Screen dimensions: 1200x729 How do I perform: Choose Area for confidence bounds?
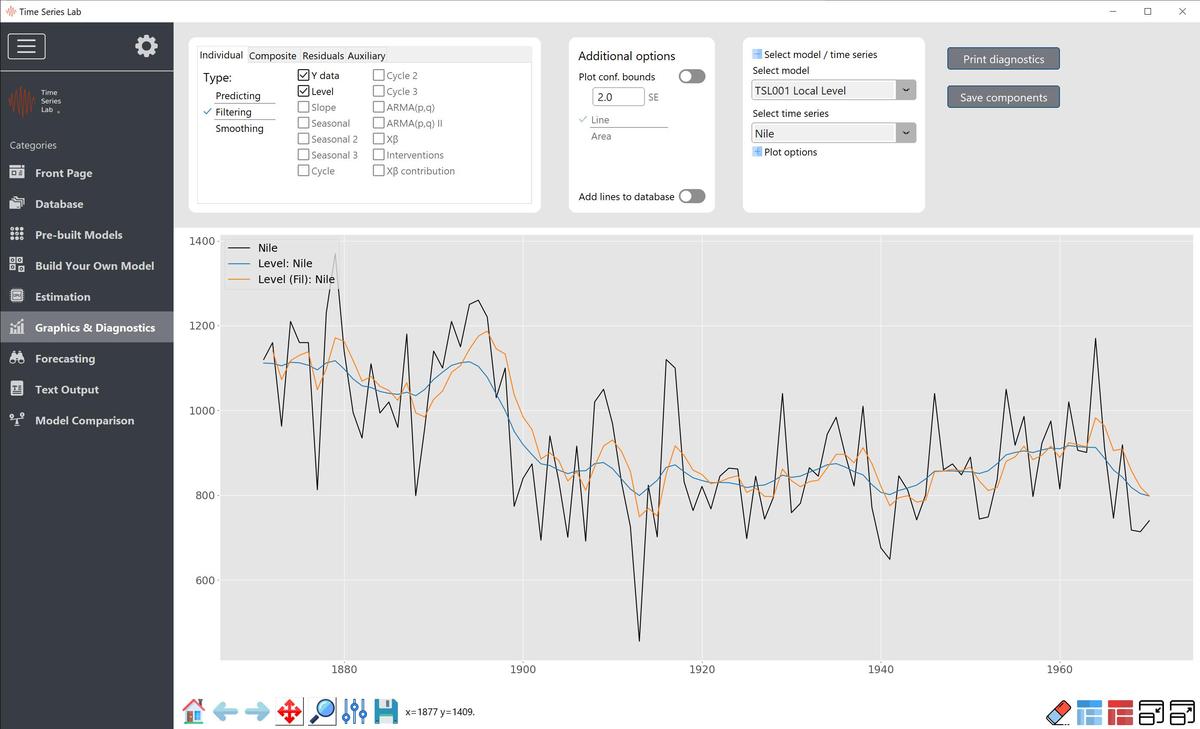(x=601, y=136)
